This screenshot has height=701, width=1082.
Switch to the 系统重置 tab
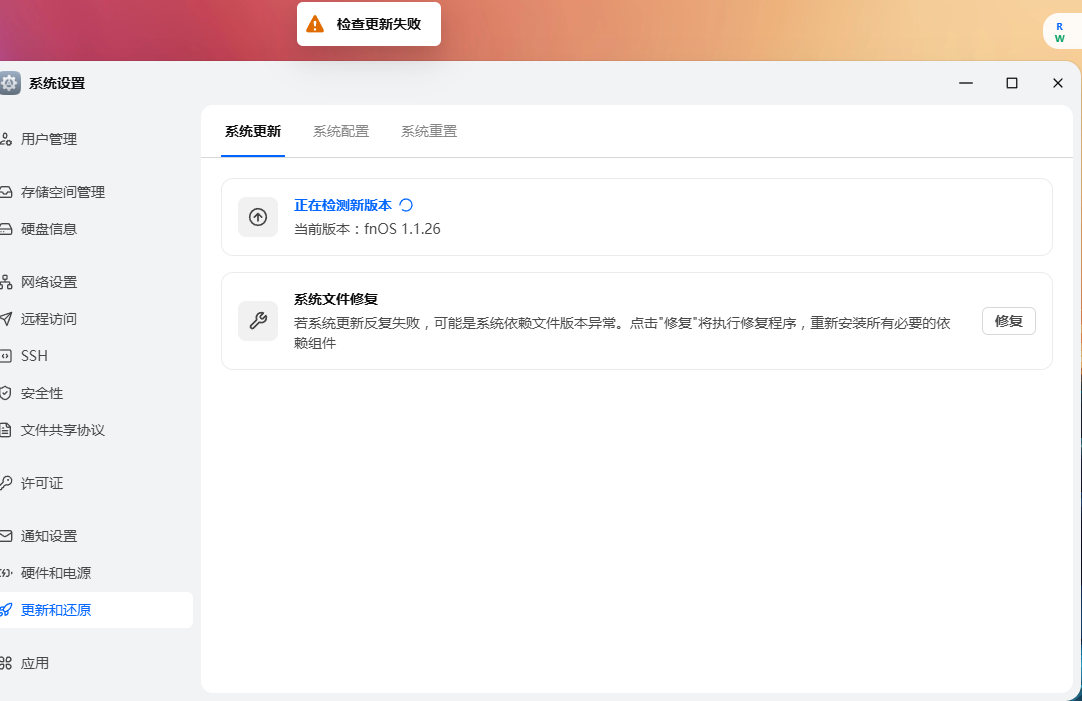pyautogui.click(x=429, y=131)
